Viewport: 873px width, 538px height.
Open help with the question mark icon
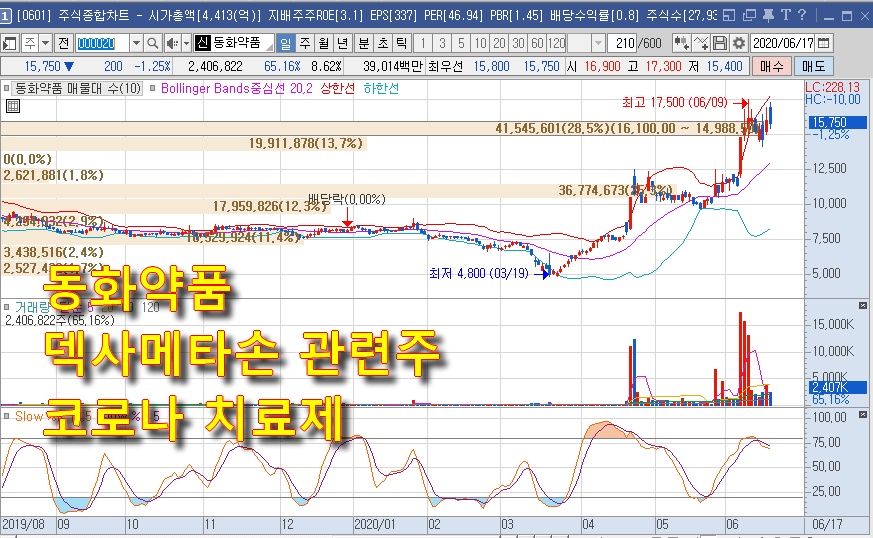[802, 15]
